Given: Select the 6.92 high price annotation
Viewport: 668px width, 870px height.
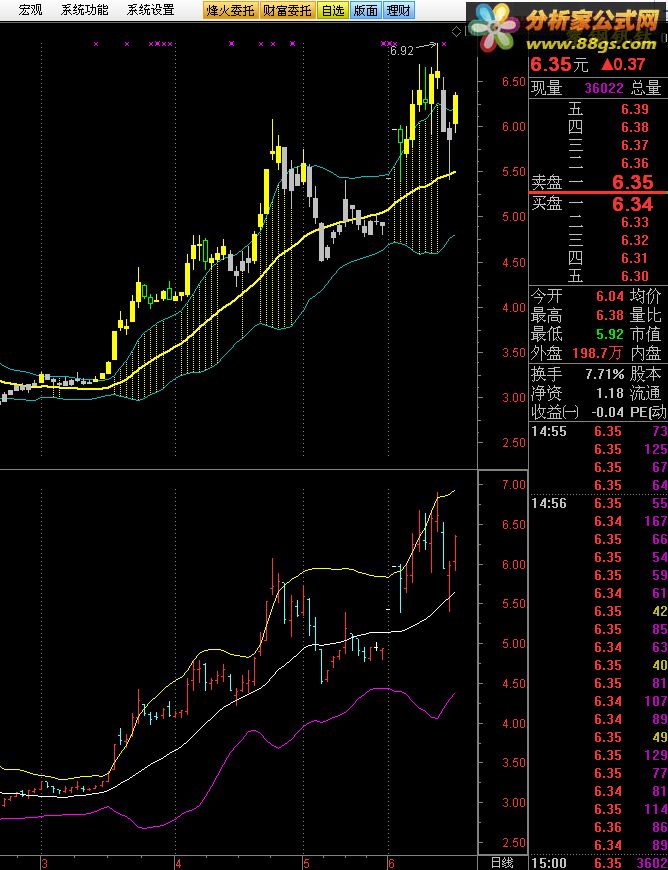Looking at the screenshot, I should pos(402,51).
